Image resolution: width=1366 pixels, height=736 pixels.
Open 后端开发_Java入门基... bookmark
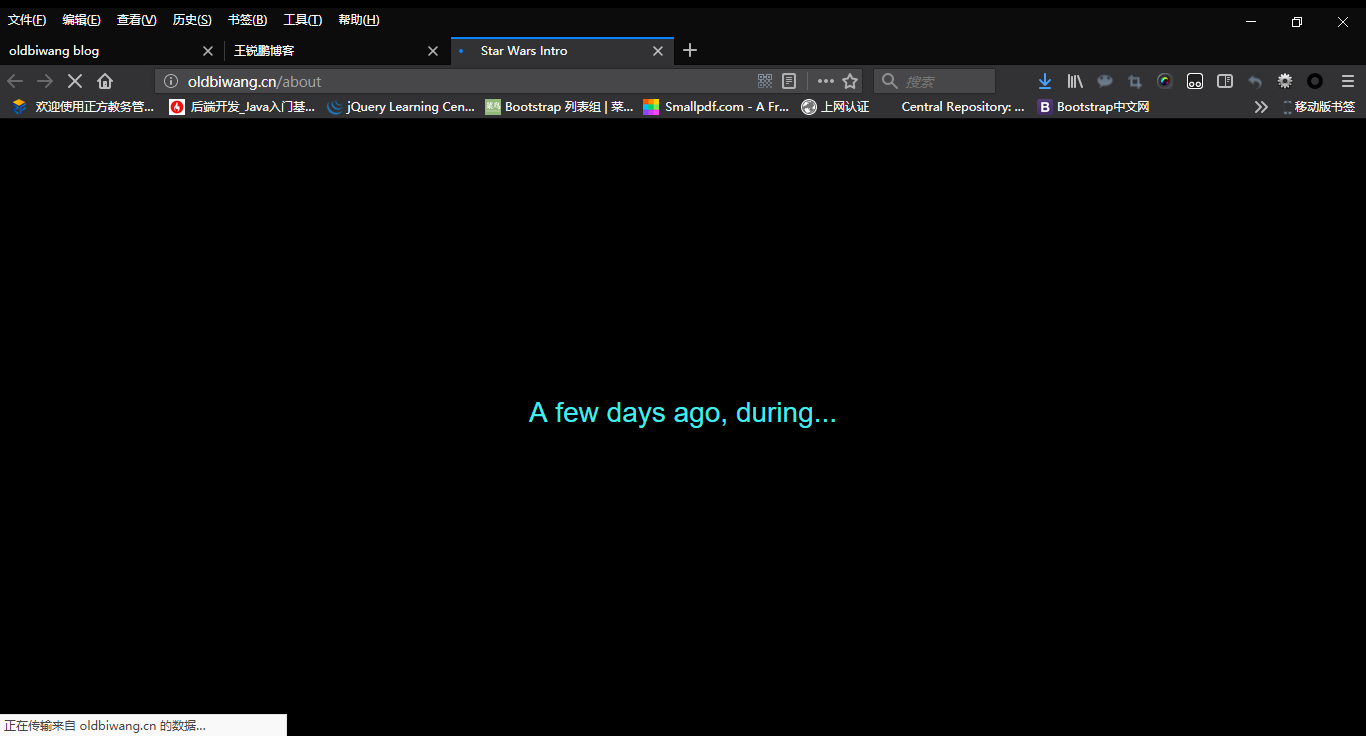pos(242,107)
